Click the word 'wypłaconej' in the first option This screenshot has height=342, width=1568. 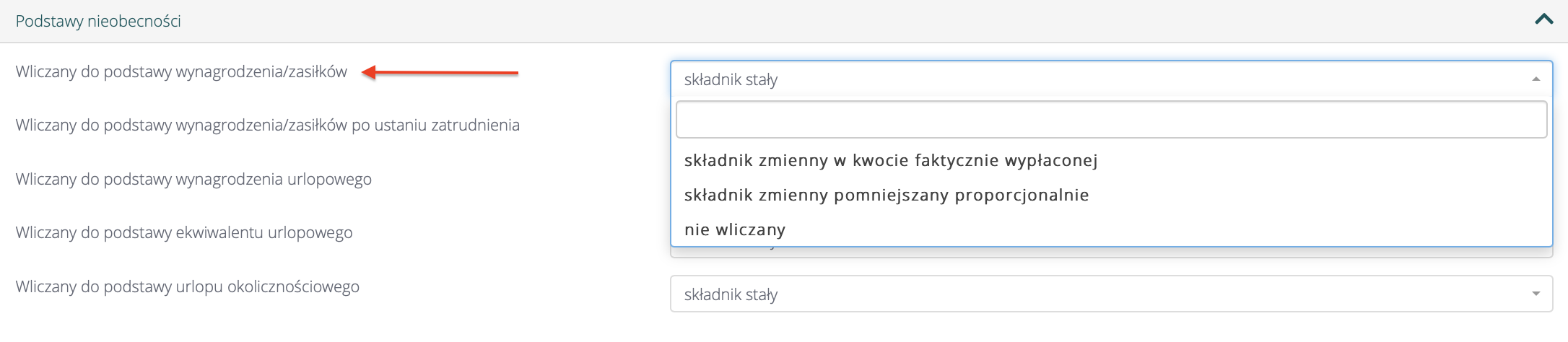[1056, 160]
